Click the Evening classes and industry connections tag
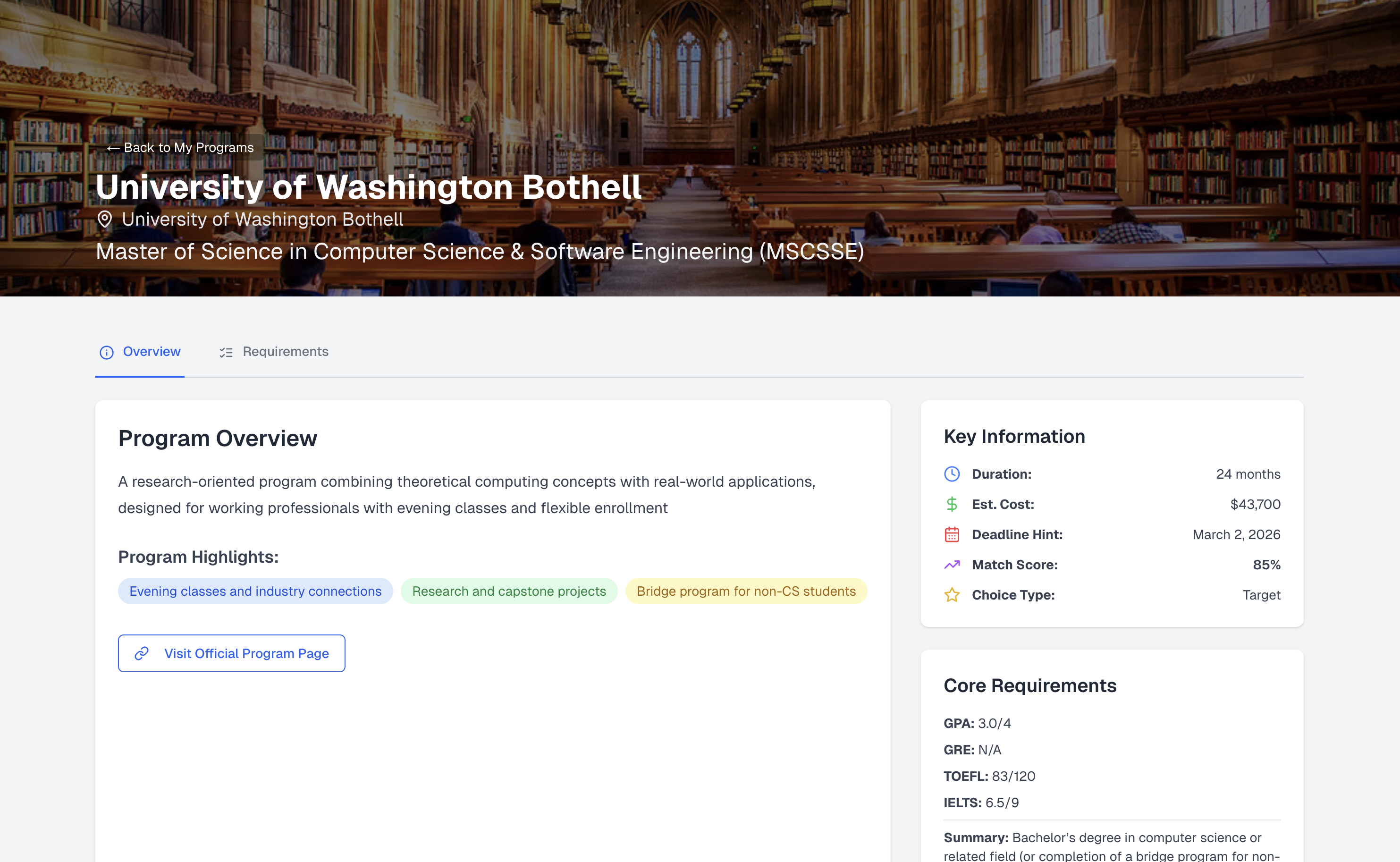 tap(255, 591)
